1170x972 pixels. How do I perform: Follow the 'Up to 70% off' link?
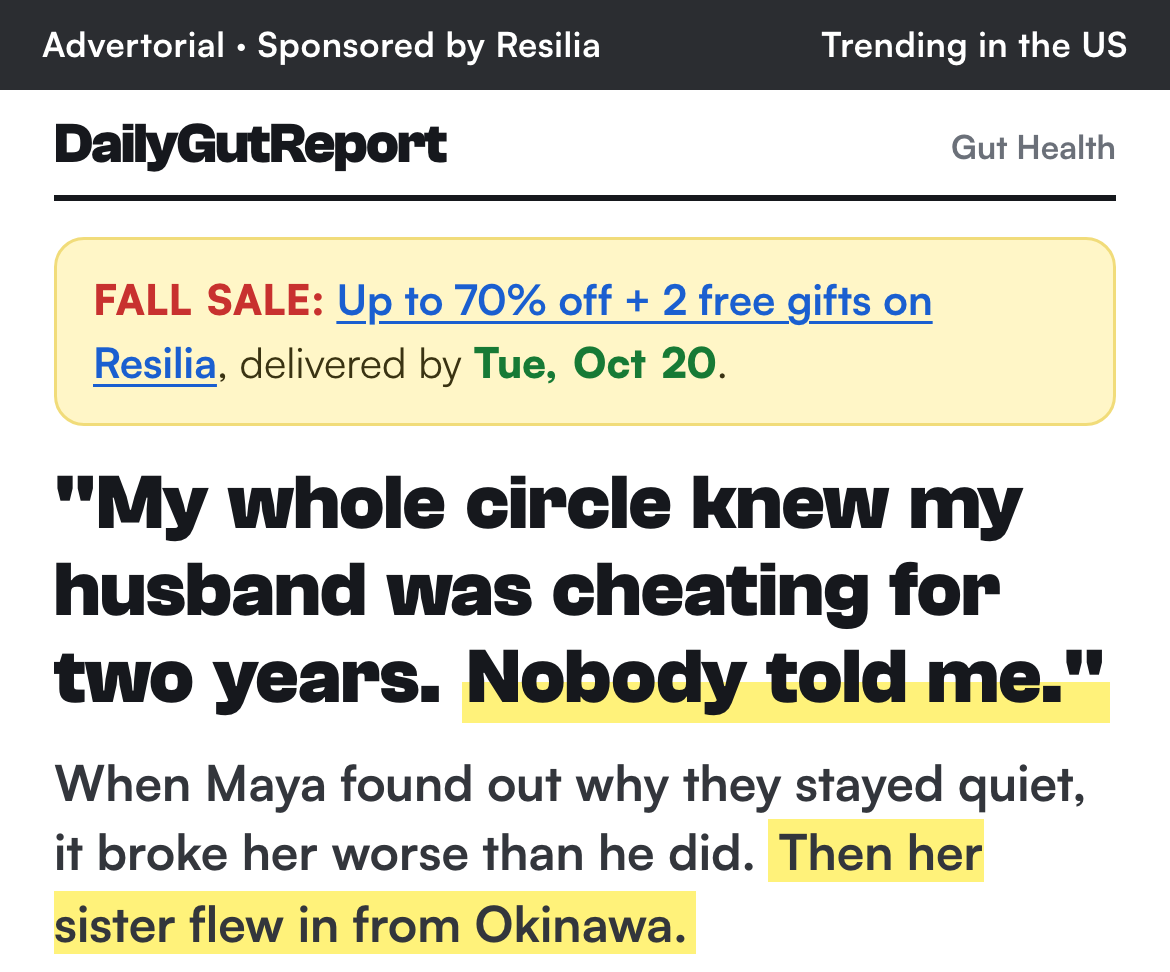tap(475, 301)
